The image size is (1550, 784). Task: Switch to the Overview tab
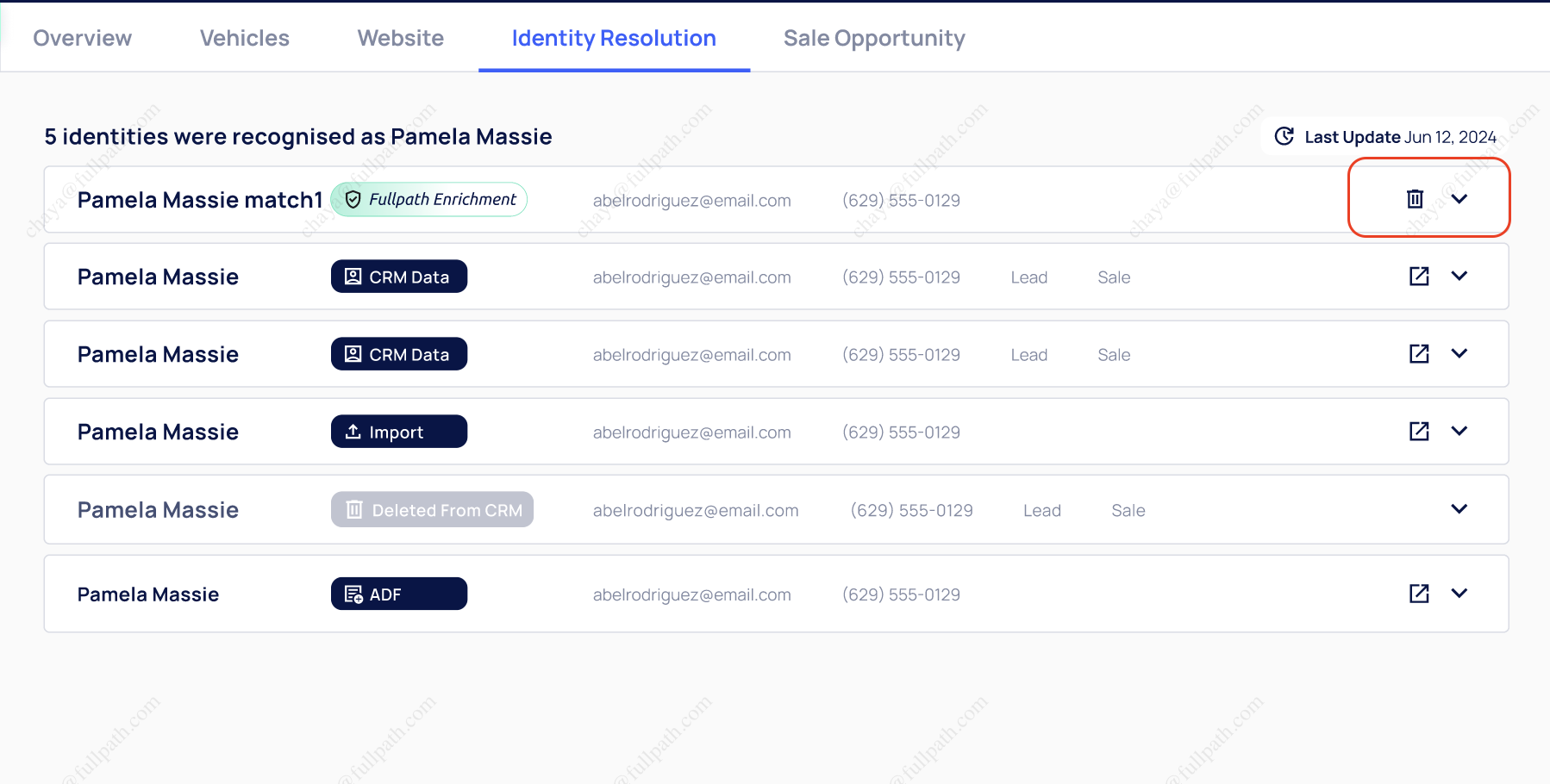tap(83, 39)
